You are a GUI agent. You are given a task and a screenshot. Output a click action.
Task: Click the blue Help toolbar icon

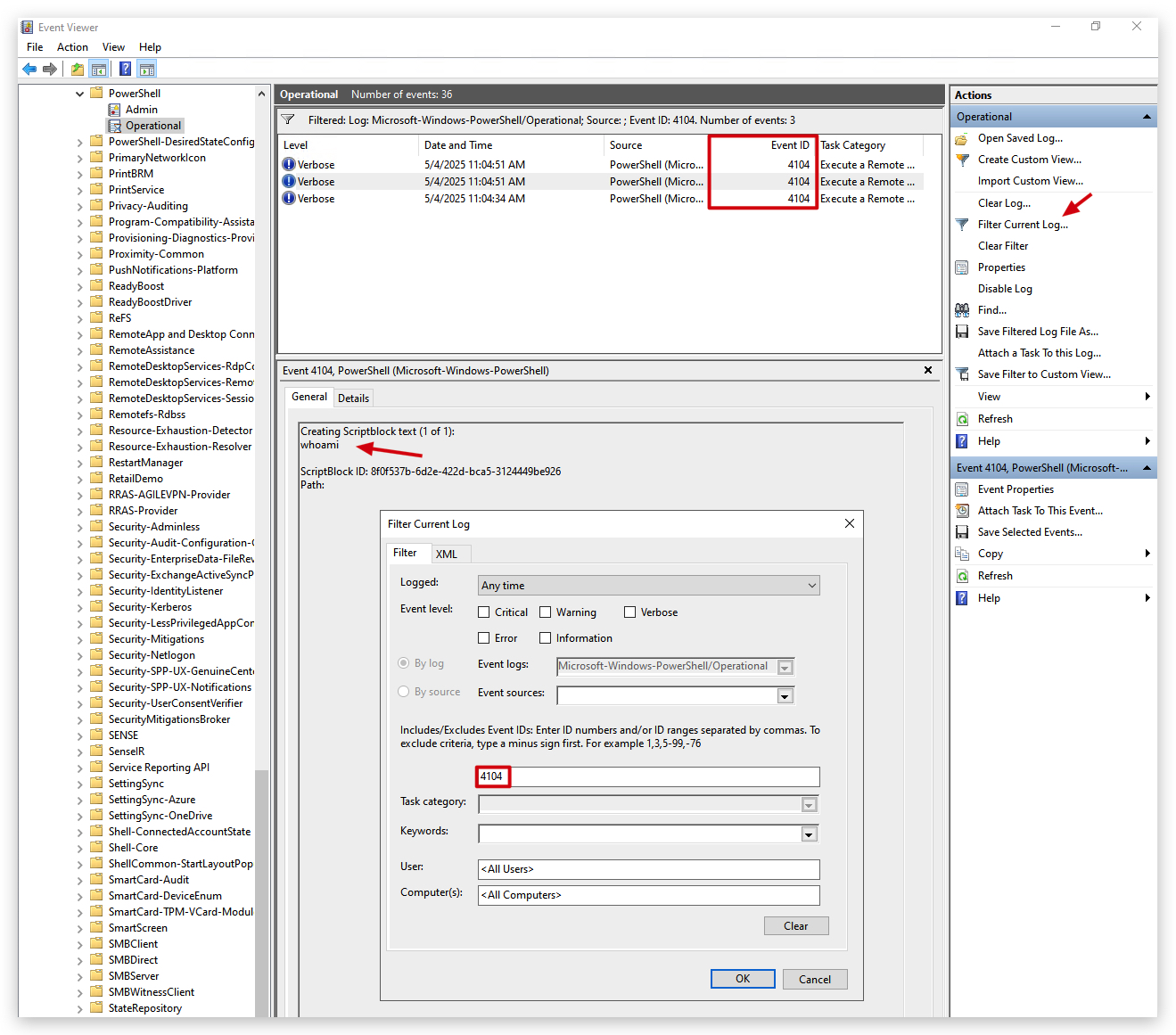coord(125,69)
